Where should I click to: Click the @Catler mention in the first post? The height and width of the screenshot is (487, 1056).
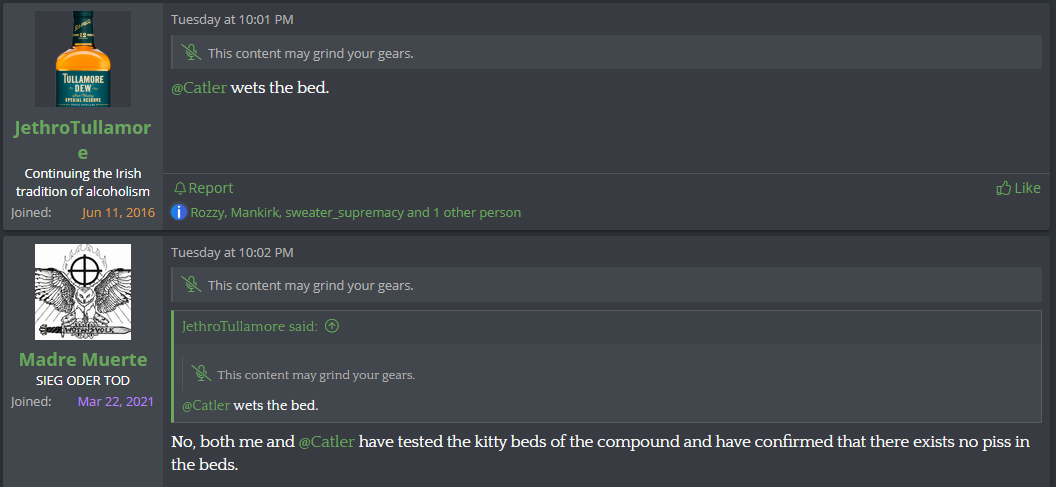click(199, 88)
